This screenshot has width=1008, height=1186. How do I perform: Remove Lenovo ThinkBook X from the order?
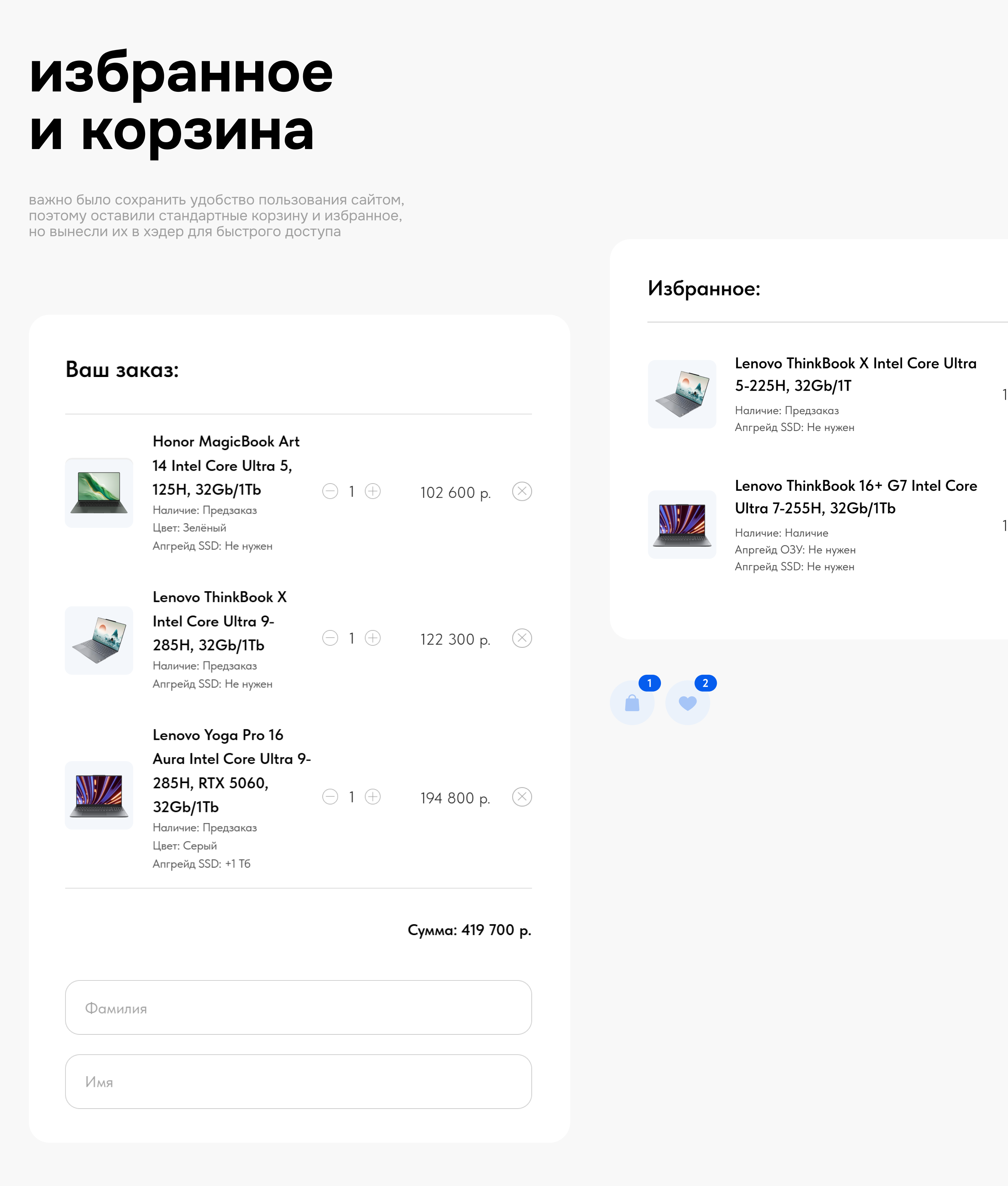(521, 638)
